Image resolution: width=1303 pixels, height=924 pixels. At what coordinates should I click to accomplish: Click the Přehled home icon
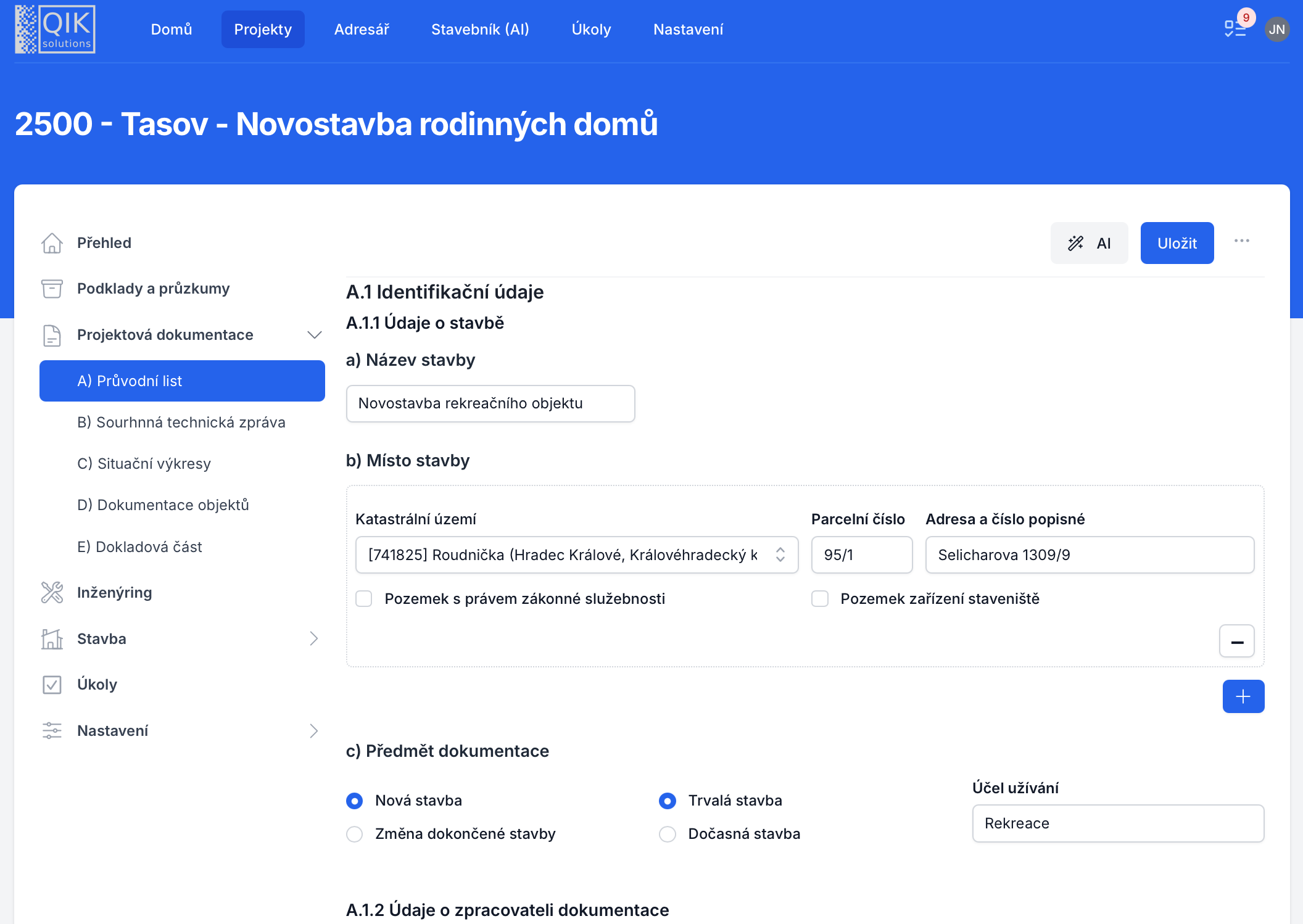tap(52, 243)
